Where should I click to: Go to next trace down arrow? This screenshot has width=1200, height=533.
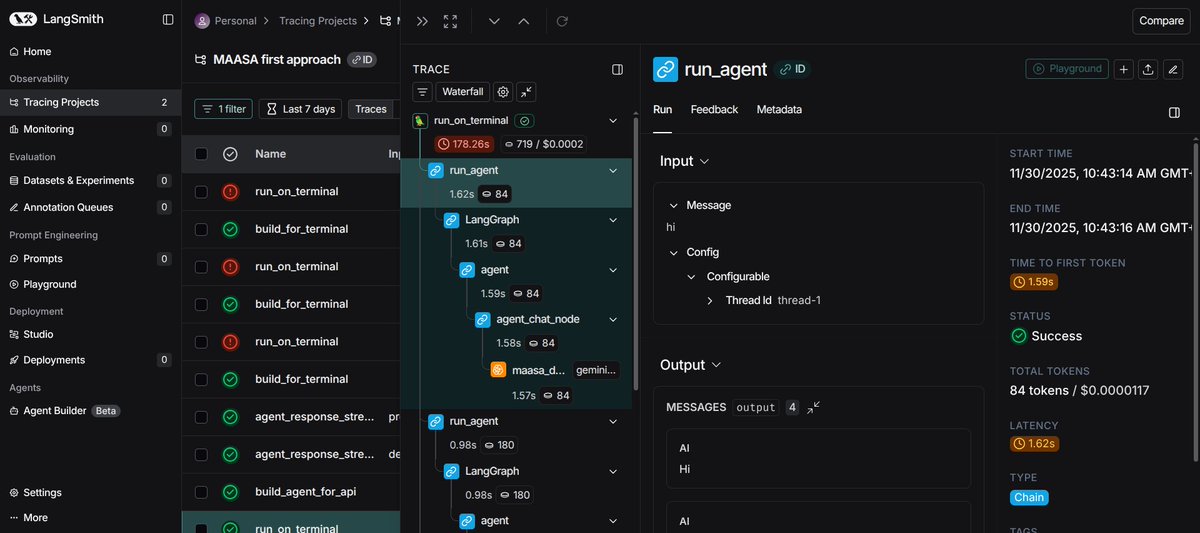[494, 21]
